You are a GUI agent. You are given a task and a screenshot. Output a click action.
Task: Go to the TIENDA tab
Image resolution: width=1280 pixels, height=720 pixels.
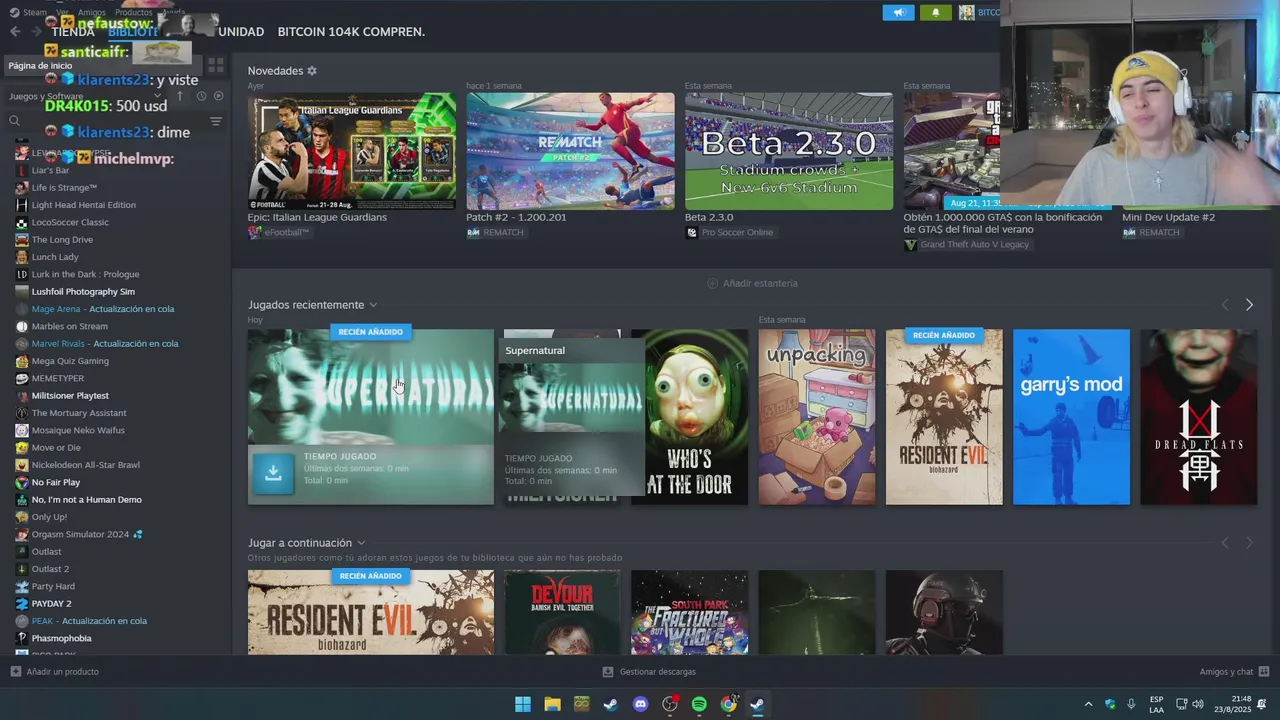tap(73, 32)
